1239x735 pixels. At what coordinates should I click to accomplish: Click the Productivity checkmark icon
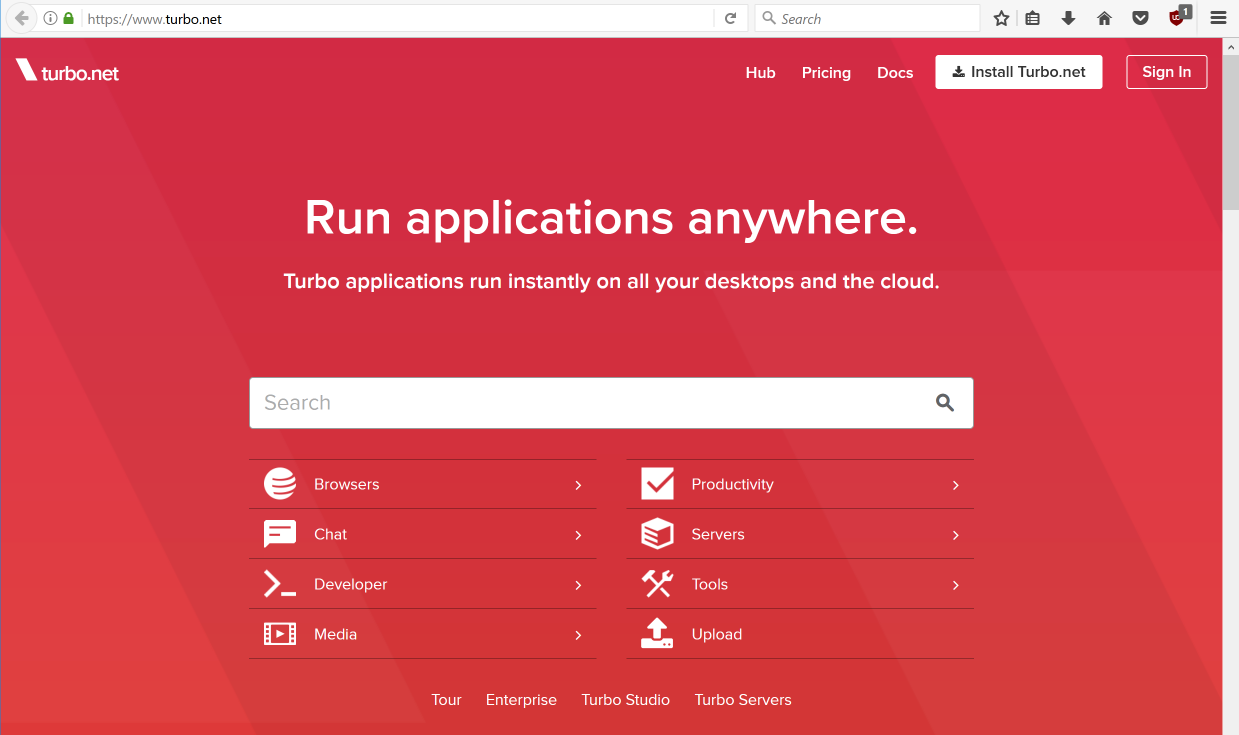[657, 484]
